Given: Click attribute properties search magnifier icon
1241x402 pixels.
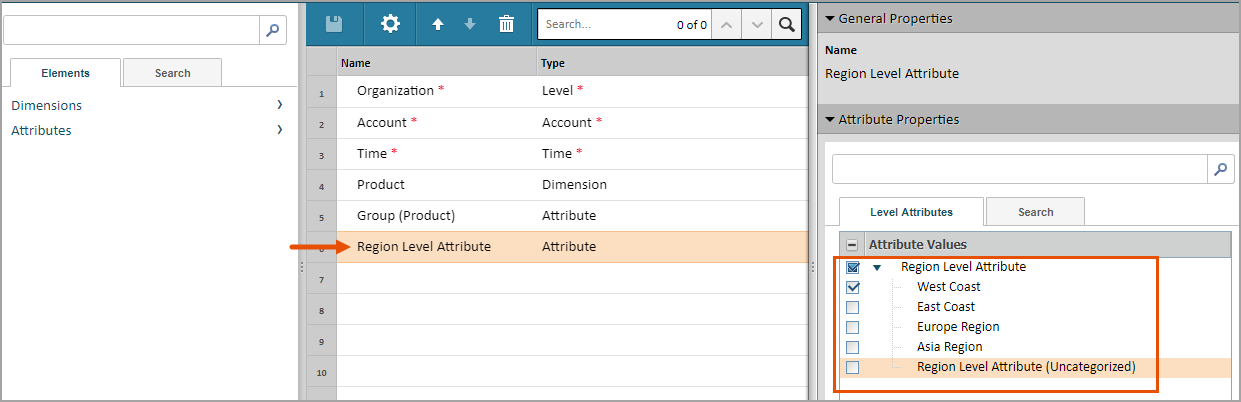Looking at the screenshot, I should point(1221,169).
